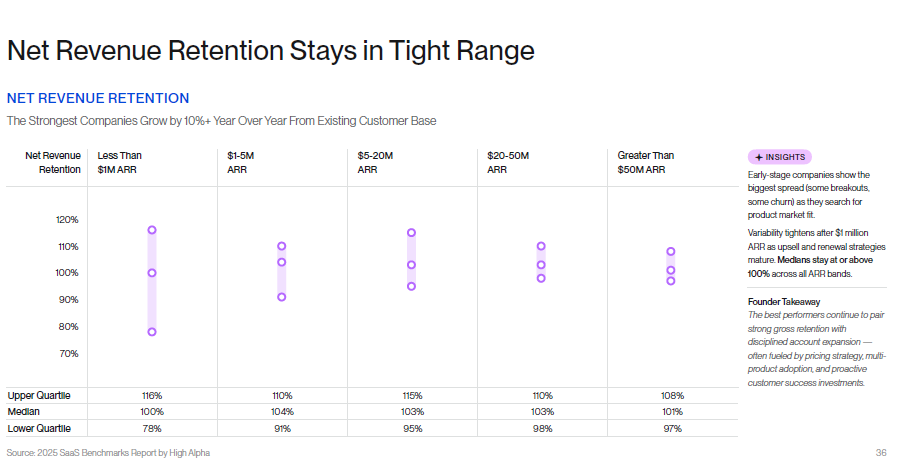
Task: Click the blue NET REVENUE RETENTION section heading
Action: tap(98, 98)
